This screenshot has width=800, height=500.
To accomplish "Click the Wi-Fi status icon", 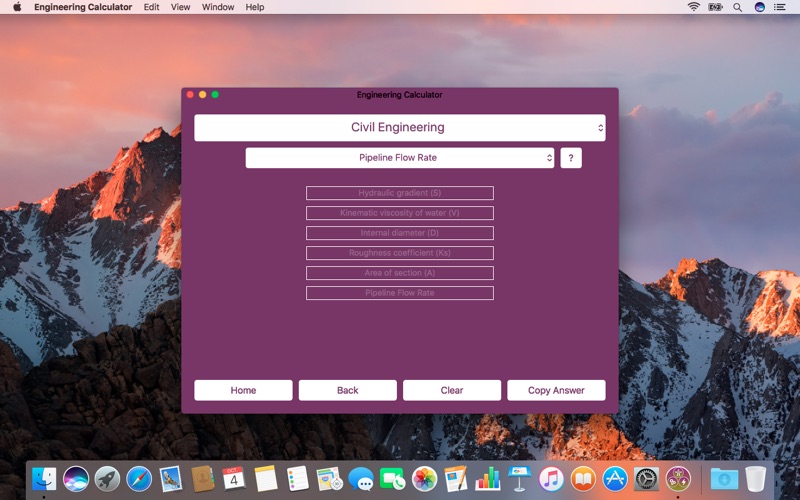I will coord(693,7).
